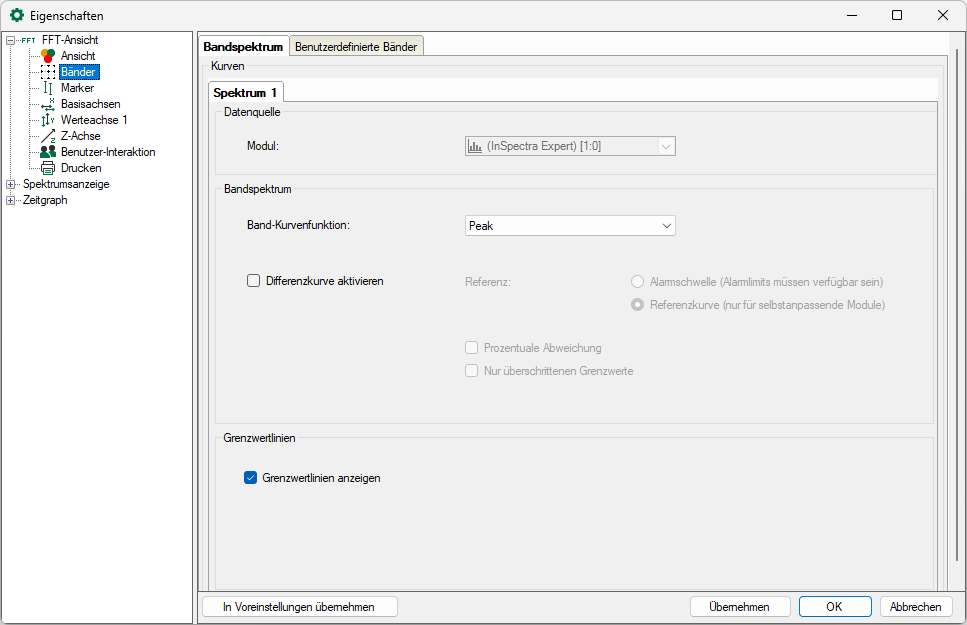Expand the Spektrumsanzeige tree node
Viewport: 967px width, 625px height.
point(11,184)
